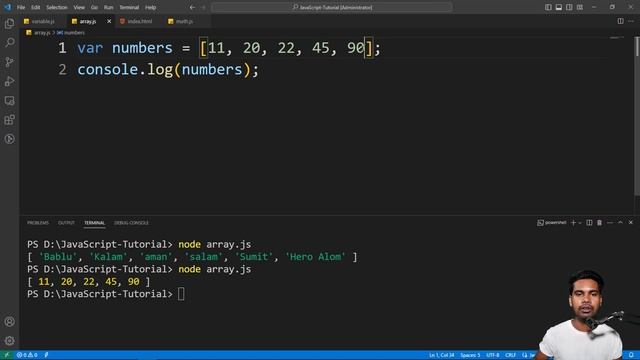Click the word numbers on line 1
The width and height of the screenshot is (640, 360).
pos(142,48)
